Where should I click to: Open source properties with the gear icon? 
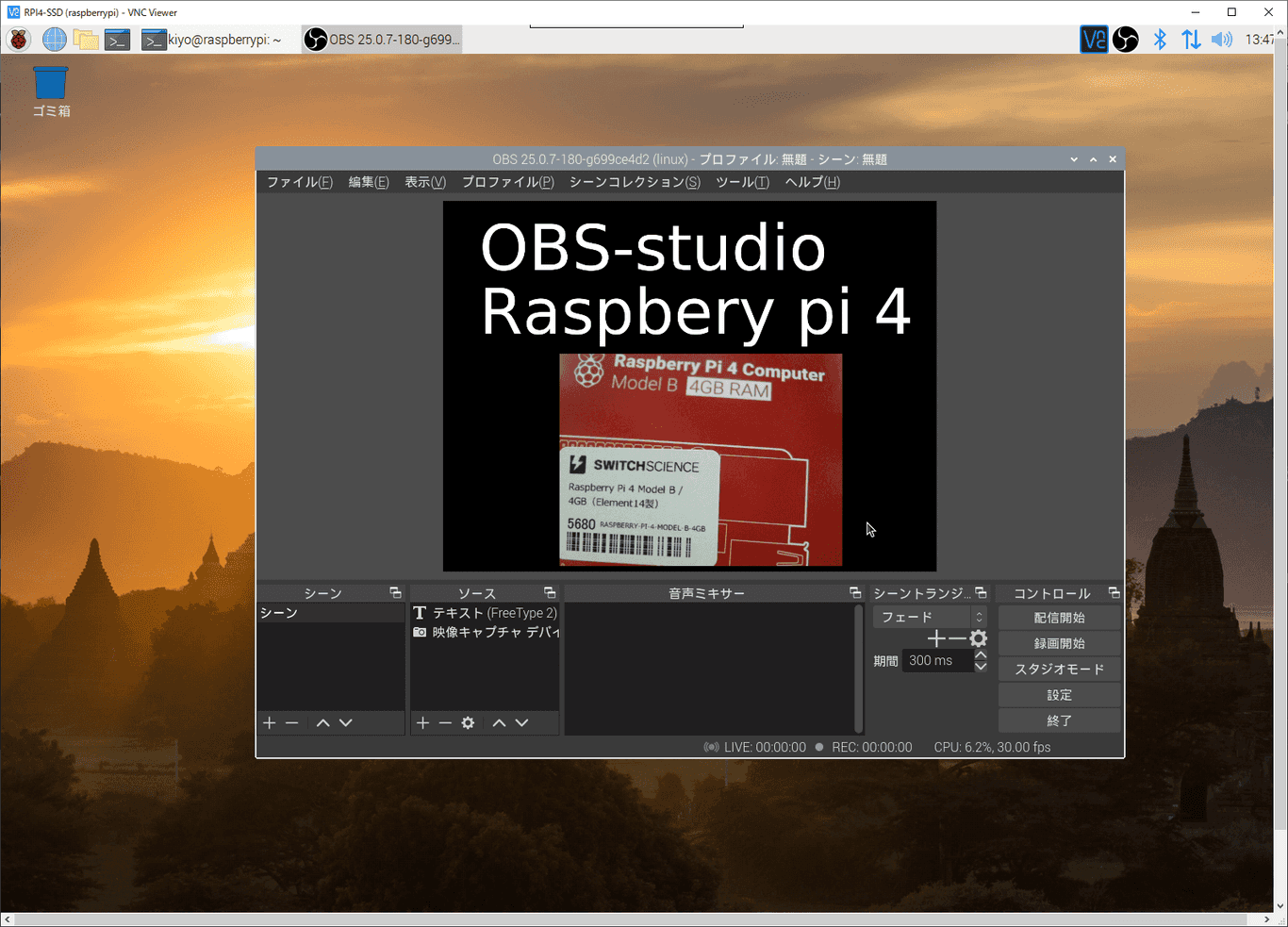point(468,722)
